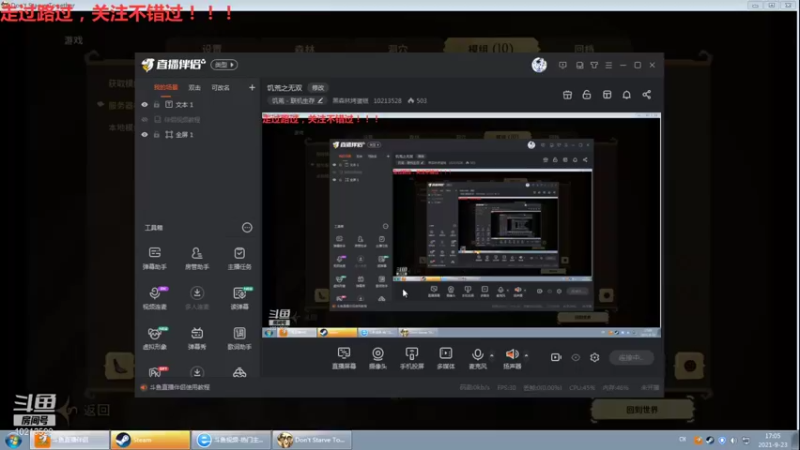Click 回到世界 button in the game window
Viewport: 800px width, 450px height.
click(x=642, y=410)
